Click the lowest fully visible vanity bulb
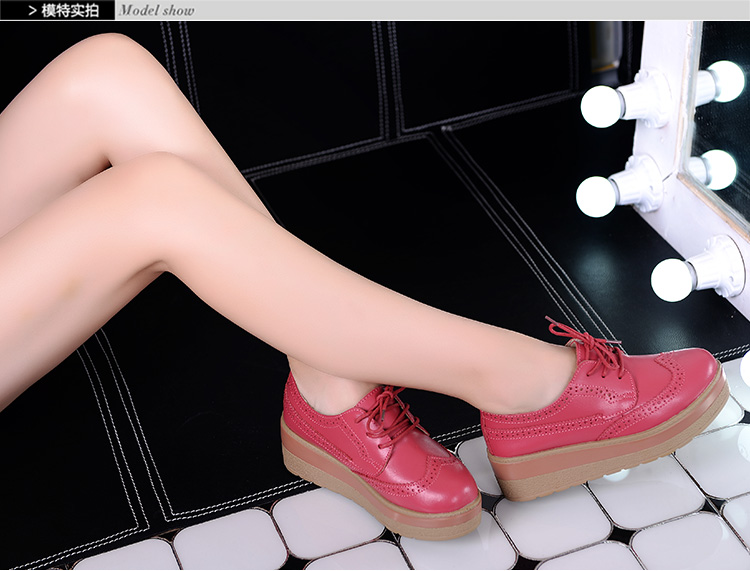Image resolution: width=750 pixels, height=571 pixels. (673, 279)
